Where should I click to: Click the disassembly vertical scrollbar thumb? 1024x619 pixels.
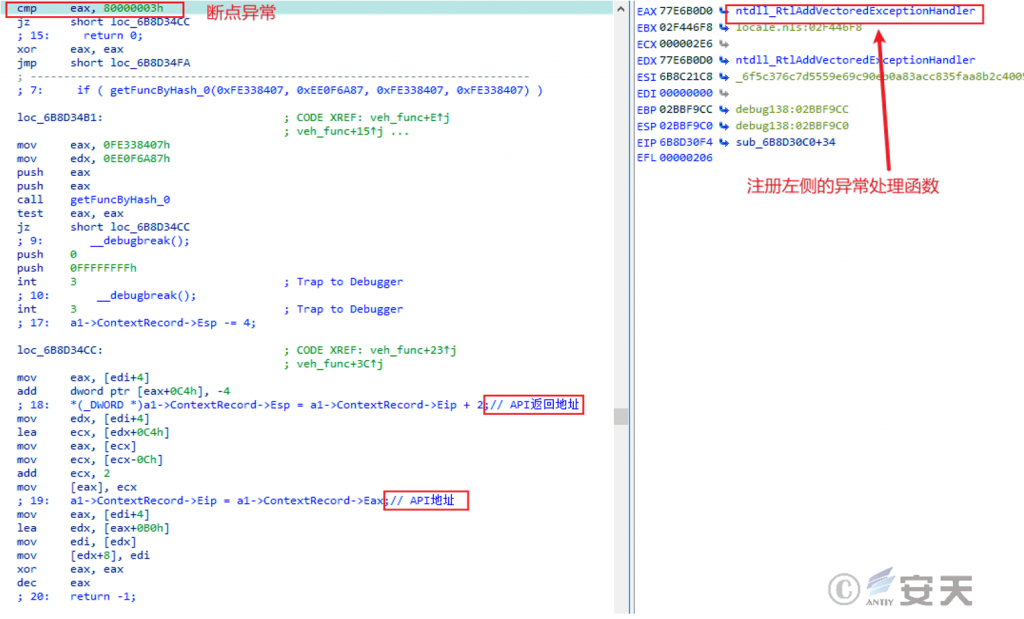(621, 416)
